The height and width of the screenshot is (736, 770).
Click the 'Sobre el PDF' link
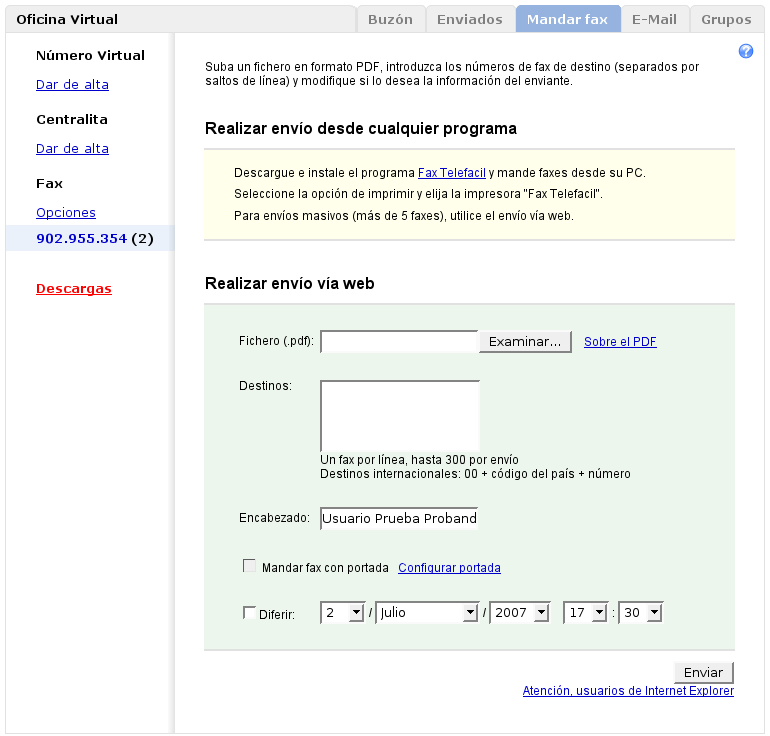pos(620,342)
